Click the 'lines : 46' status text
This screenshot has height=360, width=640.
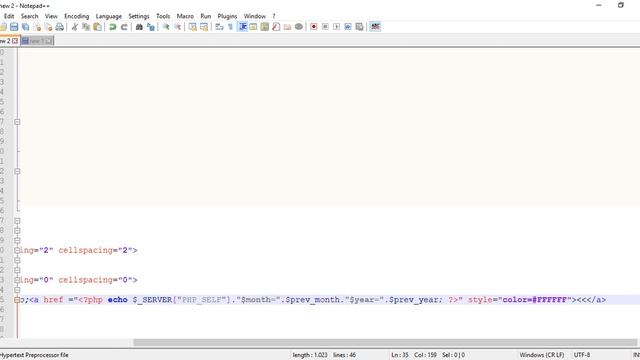point(344,355)
